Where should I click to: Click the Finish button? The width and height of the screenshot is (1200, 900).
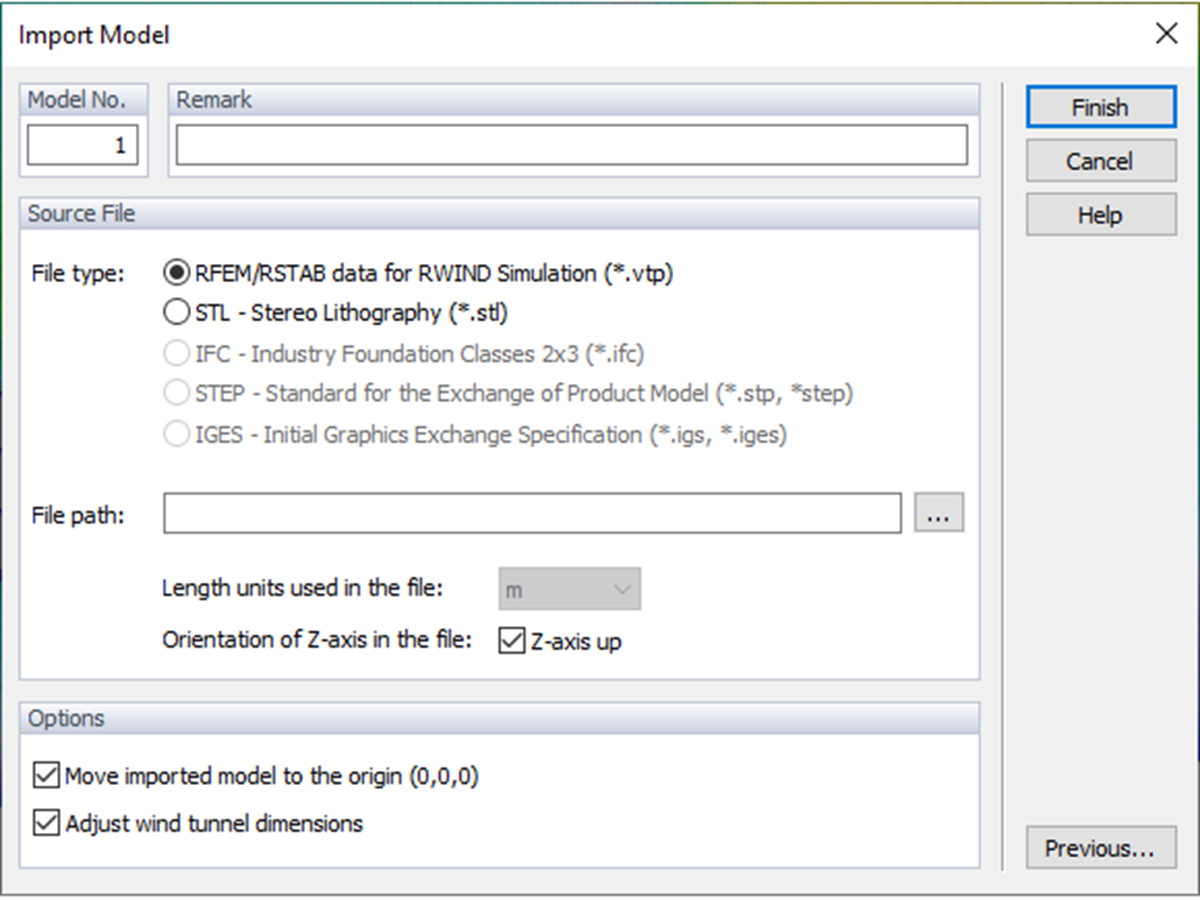point(1100,107)
